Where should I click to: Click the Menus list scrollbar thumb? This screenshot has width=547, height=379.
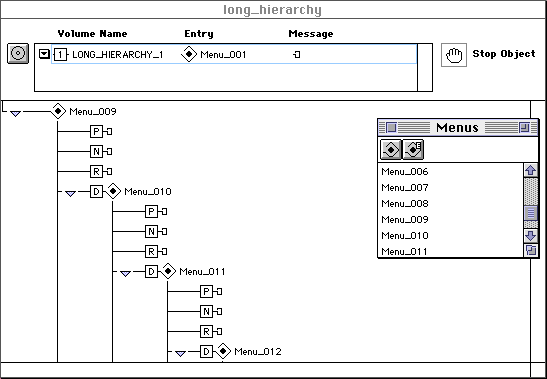point(531,213)
